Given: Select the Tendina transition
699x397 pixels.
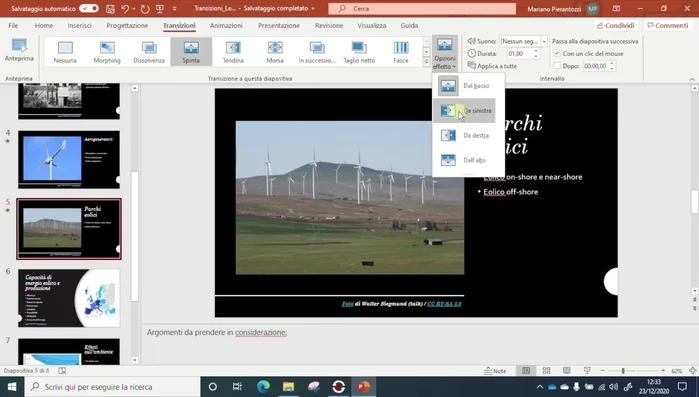Looking at the screenshot, I should pos(233,52).
